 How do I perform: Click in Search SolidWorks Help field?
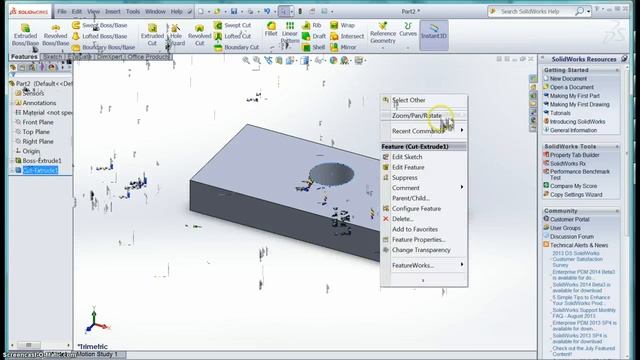[535, 11]
